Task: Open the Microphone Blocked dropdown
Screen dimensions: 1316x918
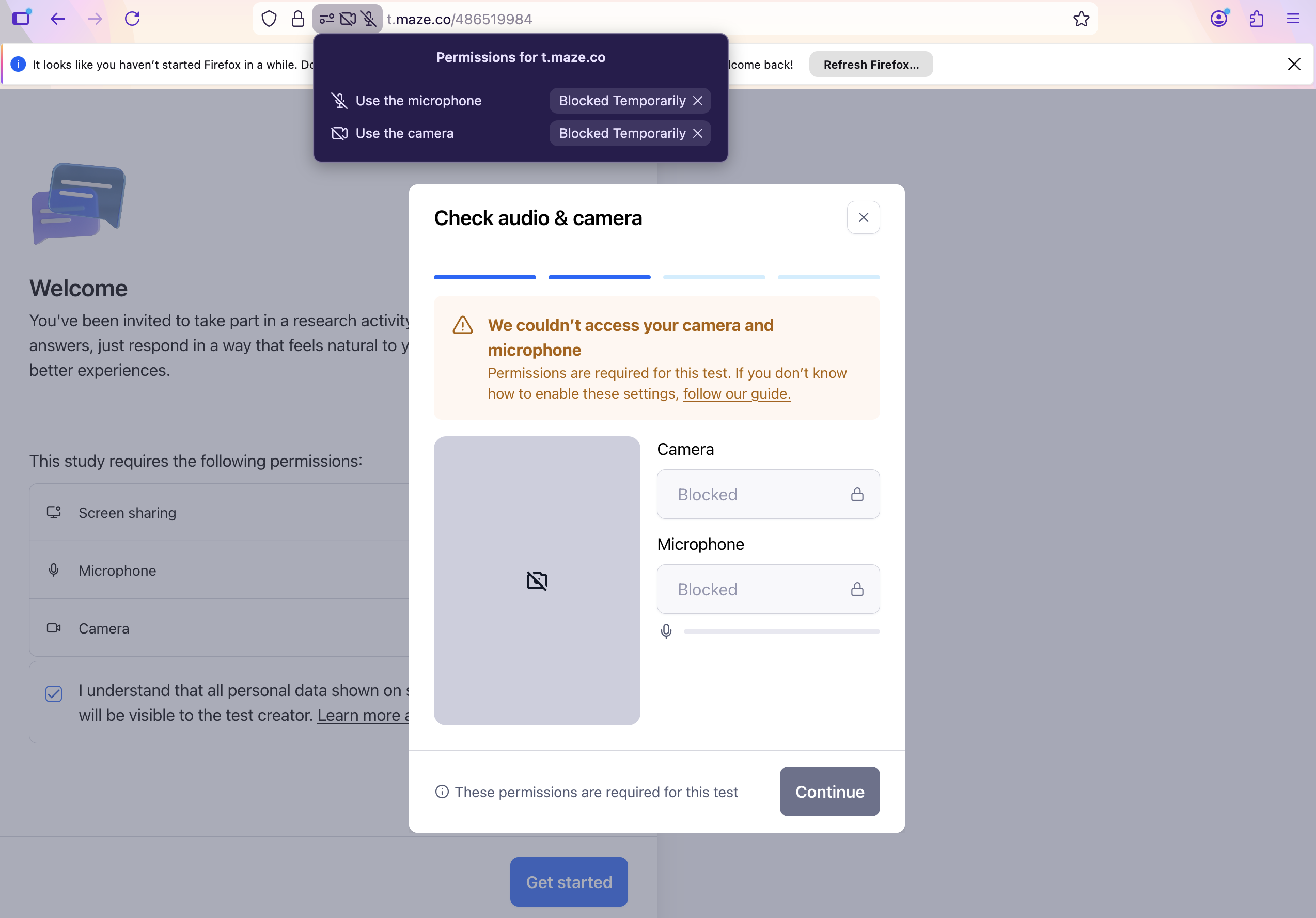Action: [767, 589]
